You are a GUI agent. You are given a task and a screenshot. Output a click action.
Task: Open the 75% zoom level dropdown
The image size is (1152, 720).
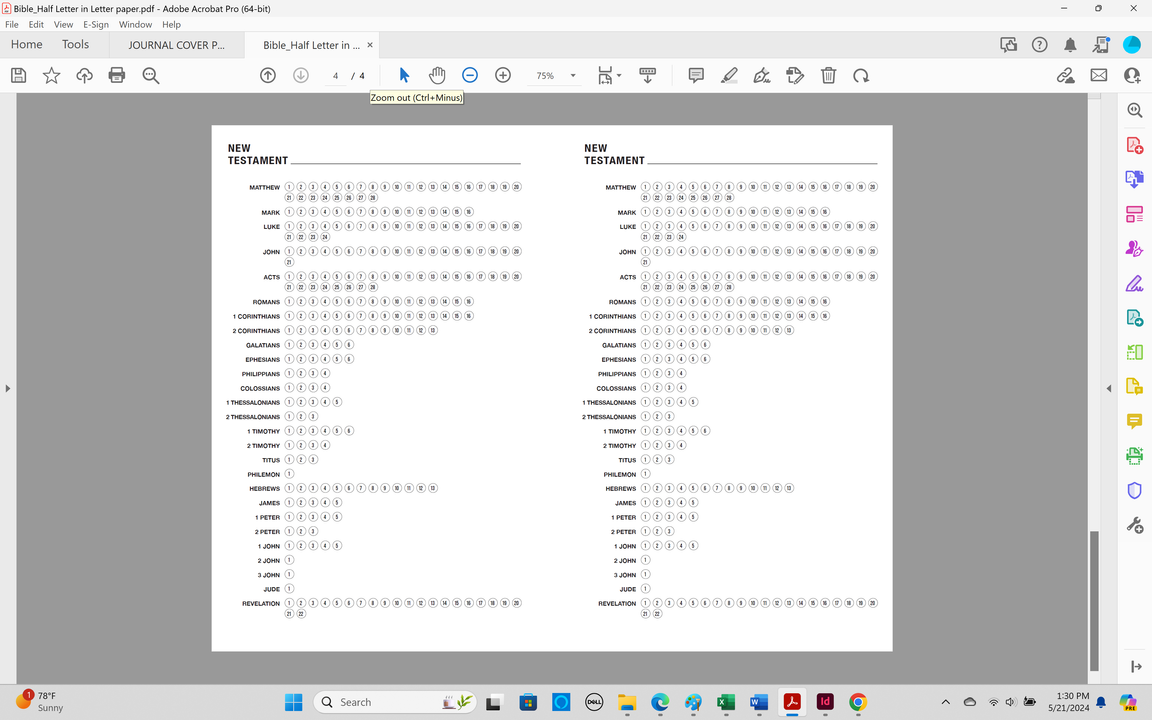pos(573,76)
